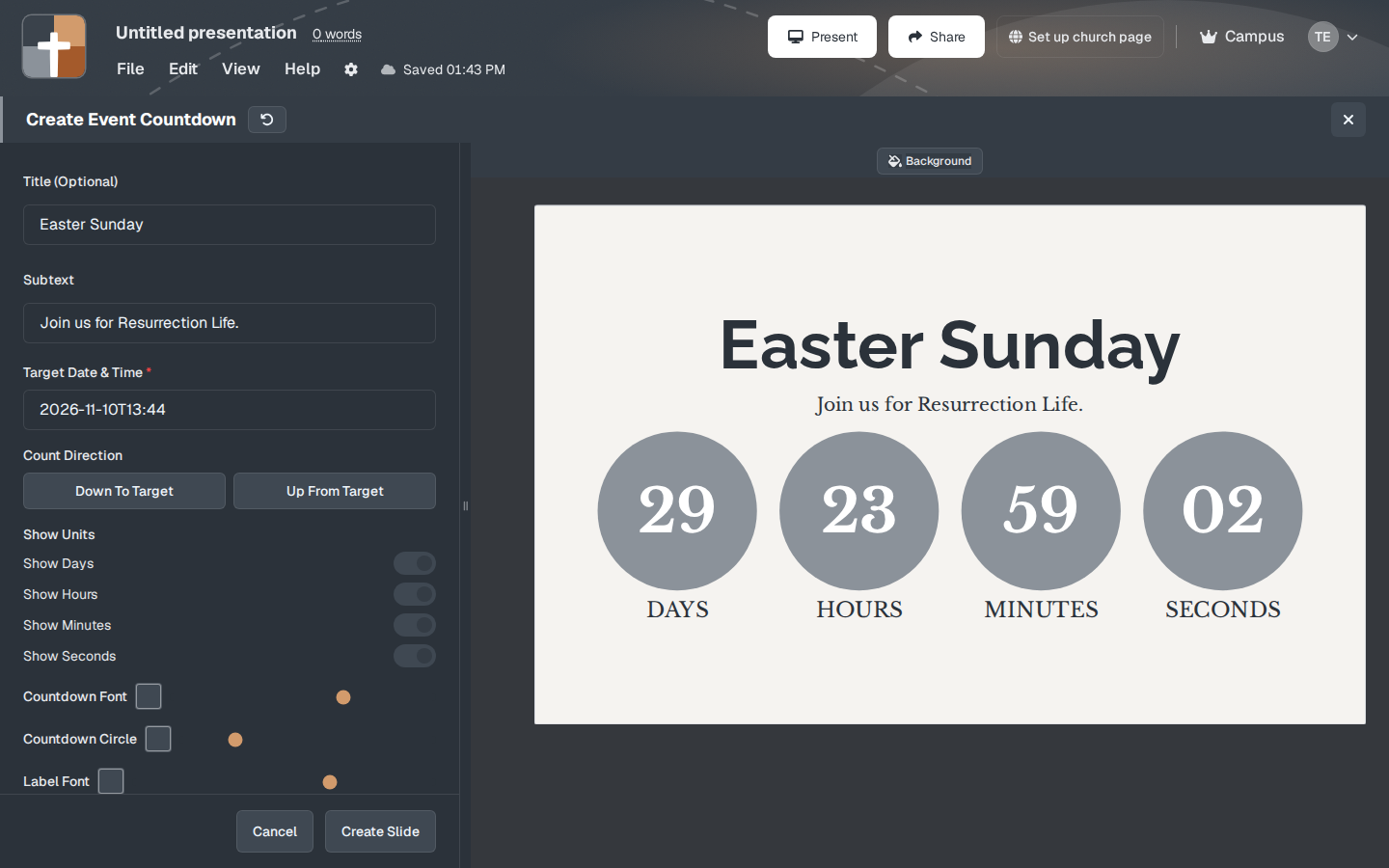Click the Target Date & Time field

tap(230, 410)
